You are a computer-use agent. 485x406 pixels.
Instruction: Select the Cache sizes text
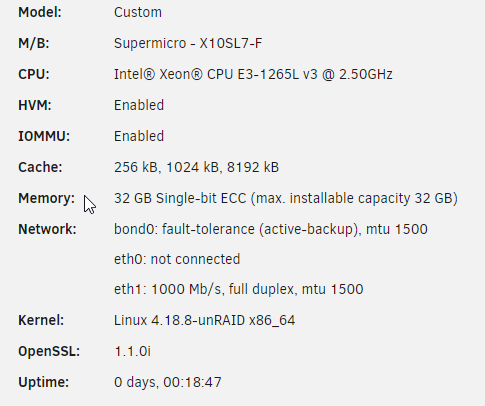196,167
